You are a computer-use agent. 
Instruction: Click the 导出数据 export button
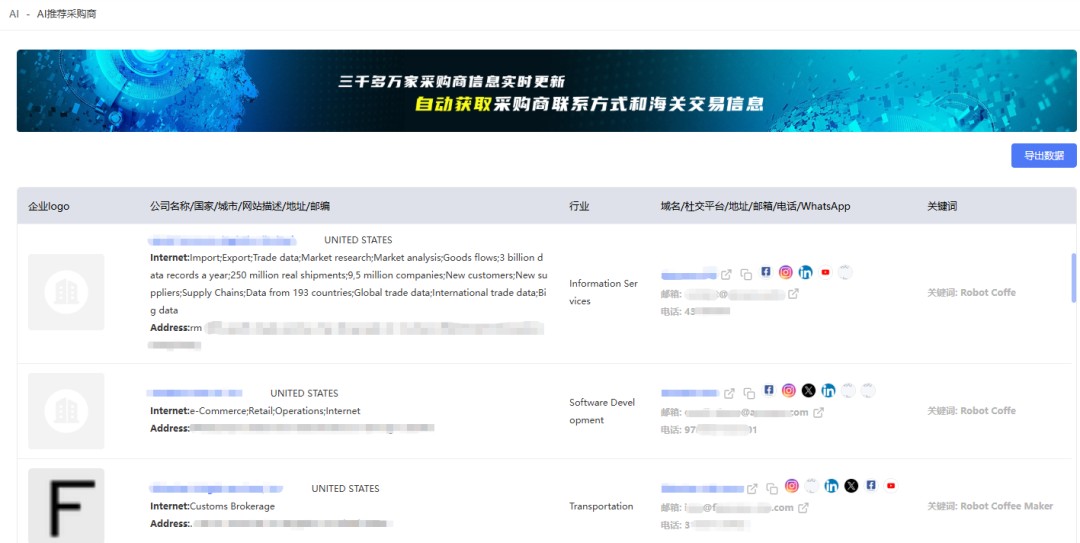click(x=1043, y=156)
